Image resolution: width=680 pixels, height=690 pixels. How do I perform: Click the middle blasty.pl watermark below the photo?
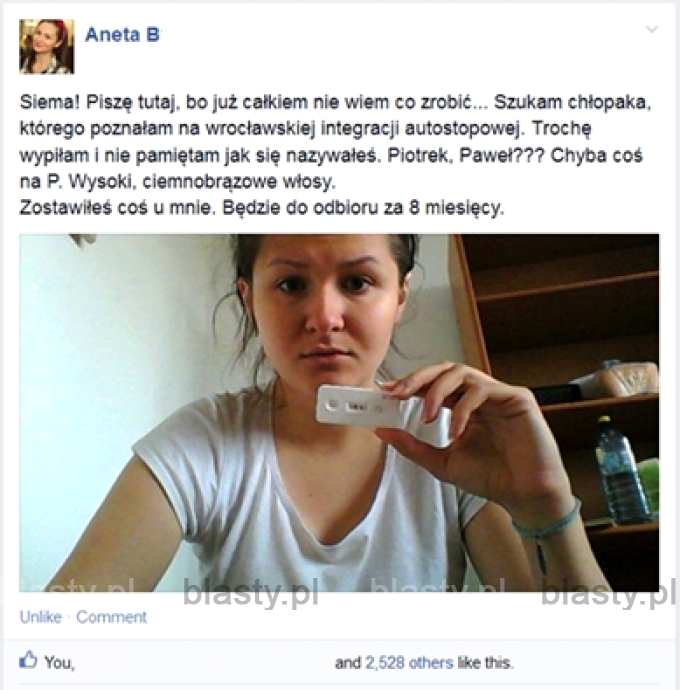coord(438,592)
